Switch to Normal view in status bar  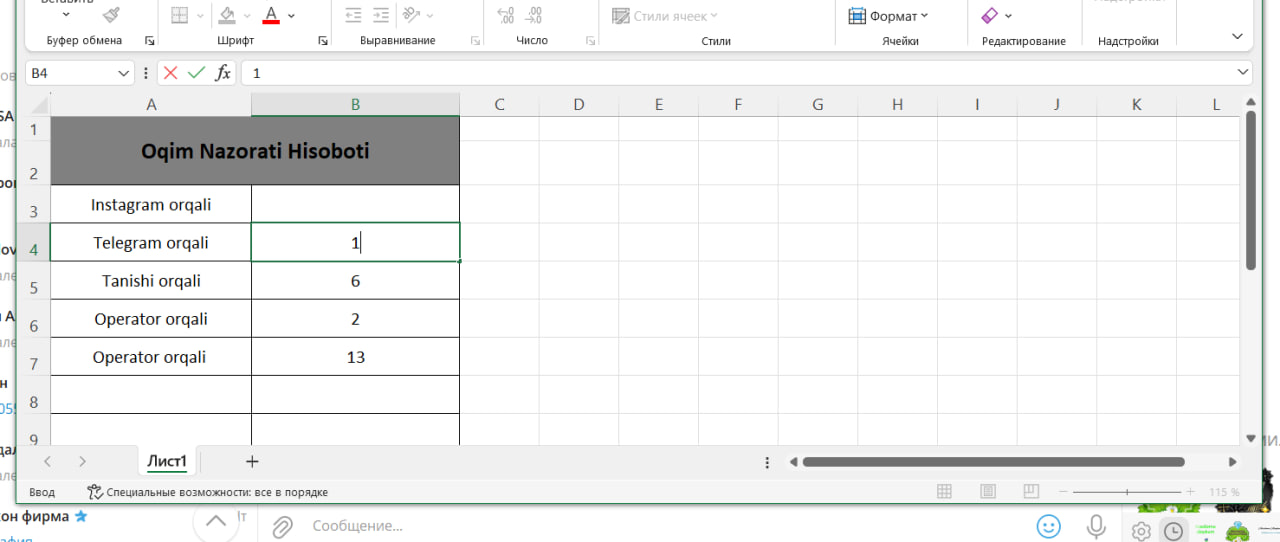coord(944,492)
